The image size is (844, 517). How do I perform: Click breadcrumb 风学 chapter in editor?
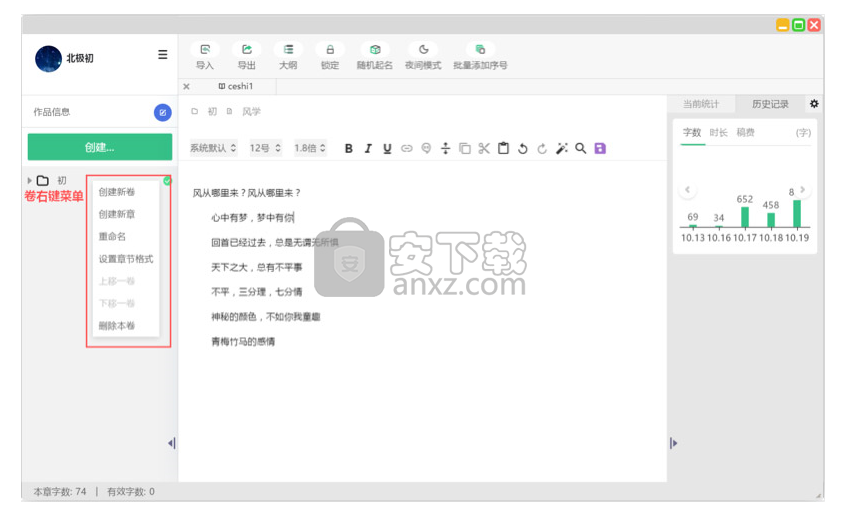tap(251, 111)
